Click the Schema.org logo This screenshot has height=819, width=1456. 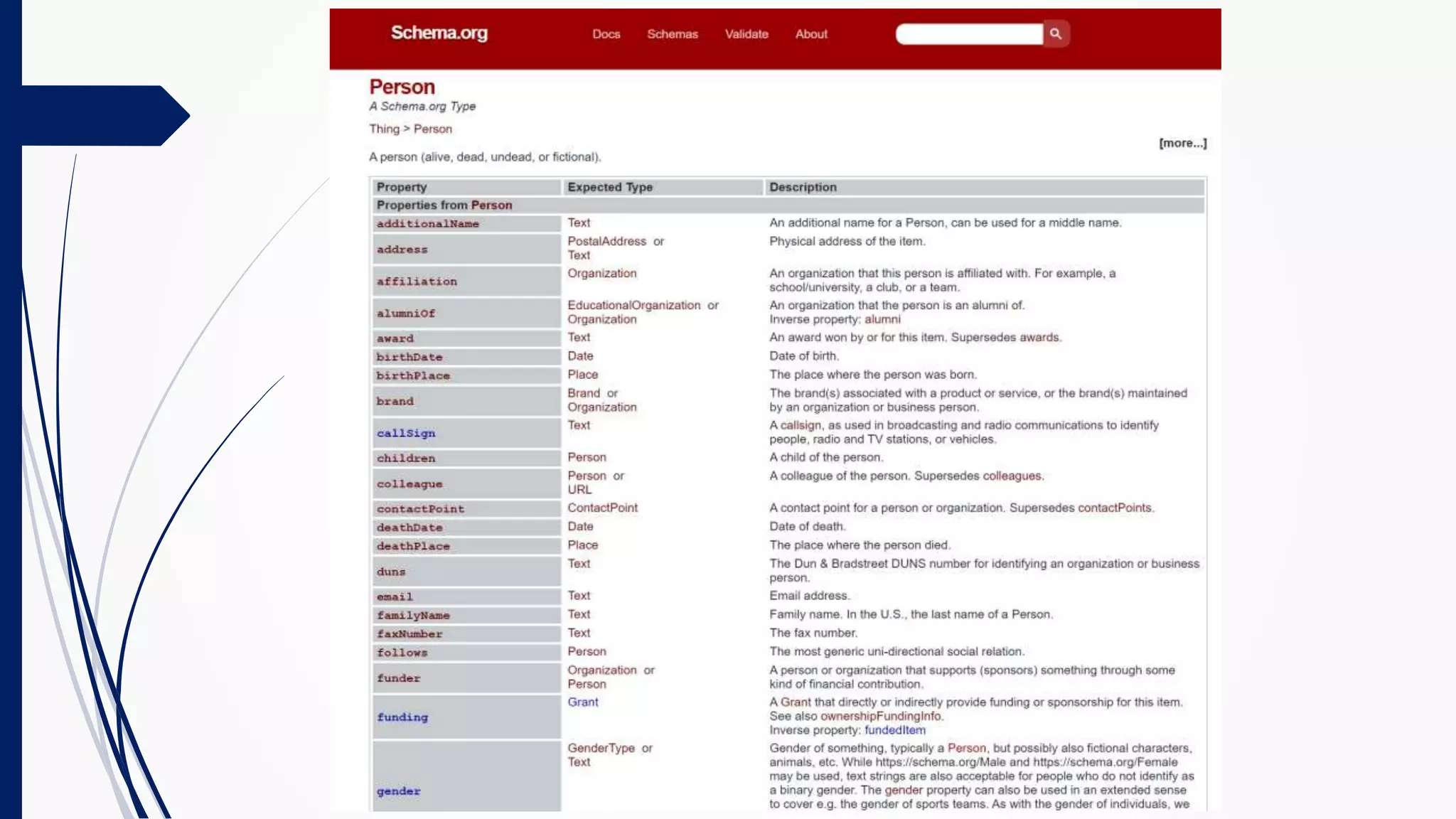tap(439, 33)
